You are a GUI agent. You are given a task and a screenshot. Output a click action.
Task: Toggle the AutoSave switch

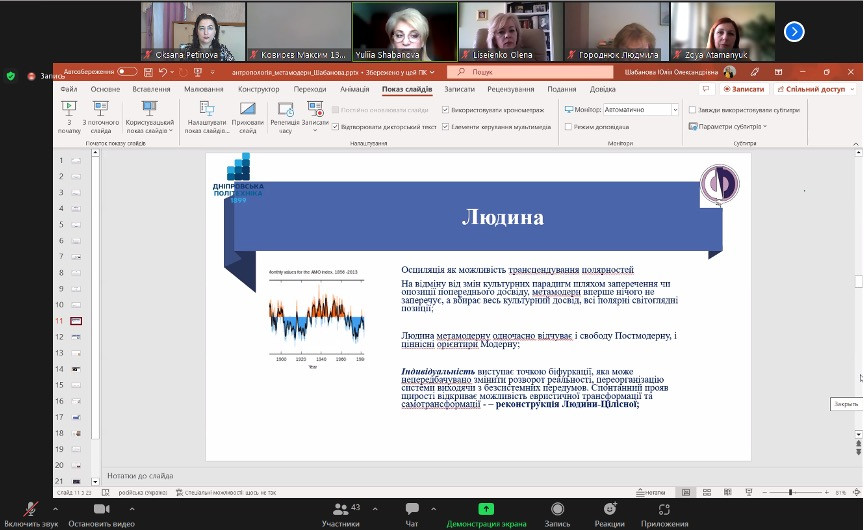coord(127,72)
